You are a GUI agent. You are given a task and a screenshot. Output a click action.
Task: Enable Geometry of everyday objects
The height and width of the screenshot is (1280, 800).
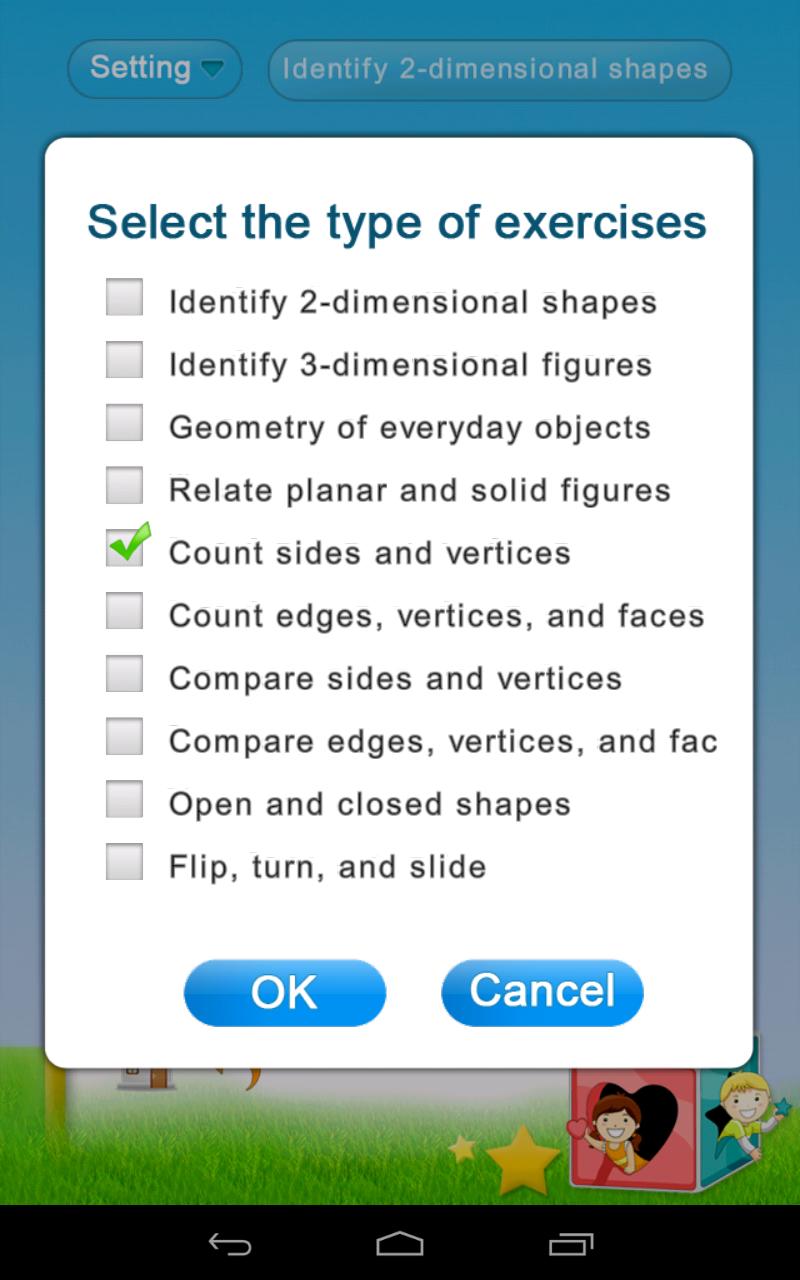(x=125, y=424)
